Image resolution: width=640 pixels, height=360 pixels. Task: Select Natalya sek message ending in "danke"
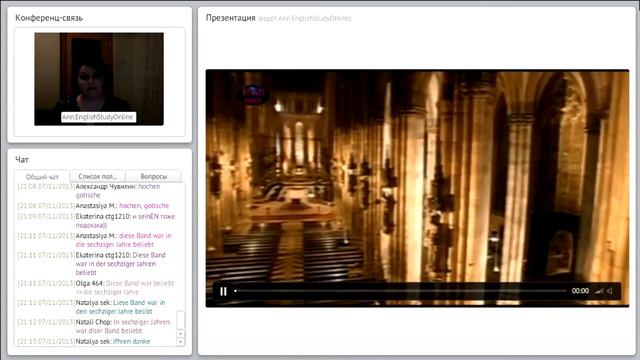coord(131,341)
